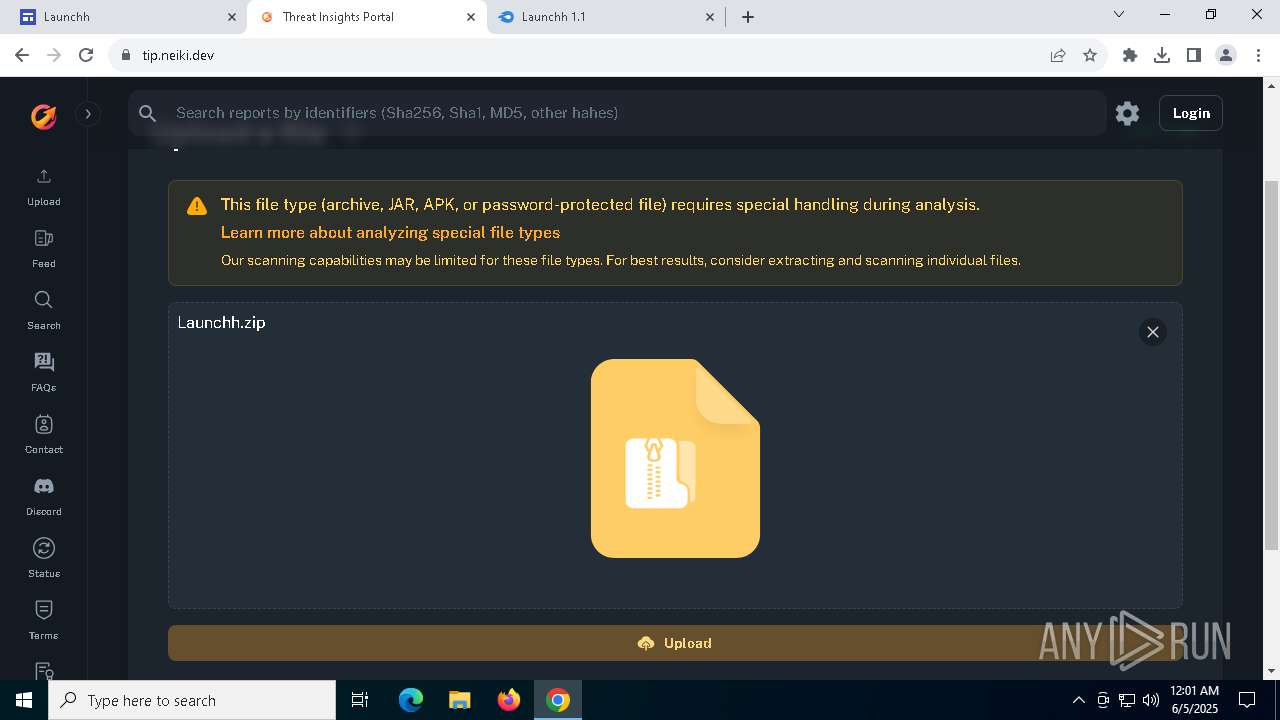
Task: Launch Microsoft Edge from the taskbar
Action: (x=411, y=700)
